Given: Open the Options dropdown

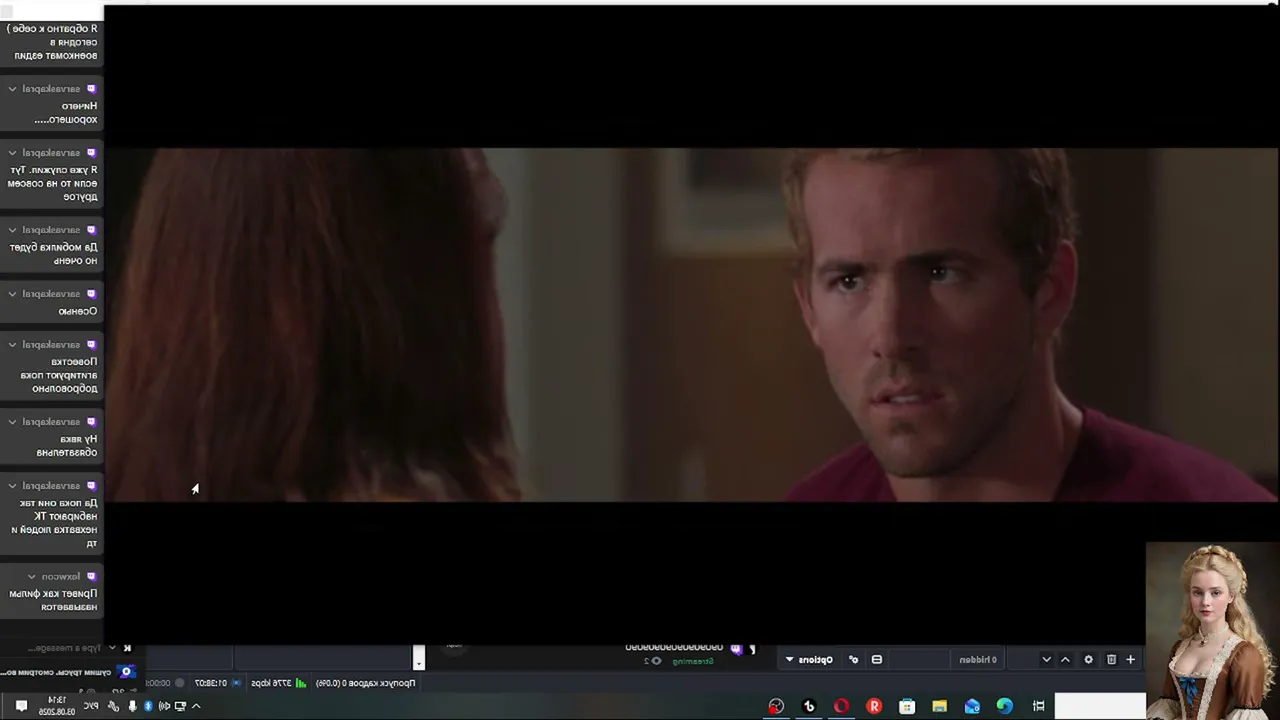Looking at the screenshot, I should click(810, 660).
